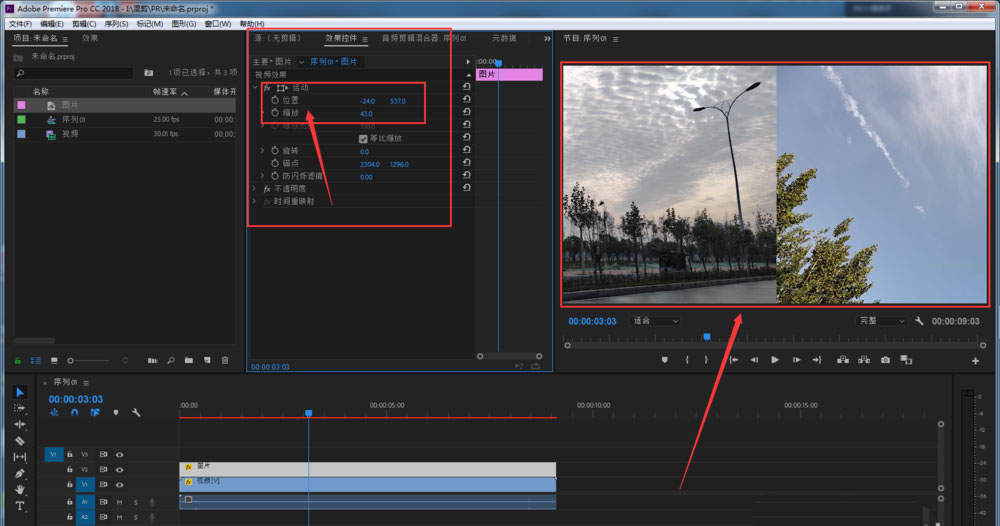The width and height of the screenshot is (1000, 526).
Task: Collapse motion 运动 effect group
Action: [256, 87]
